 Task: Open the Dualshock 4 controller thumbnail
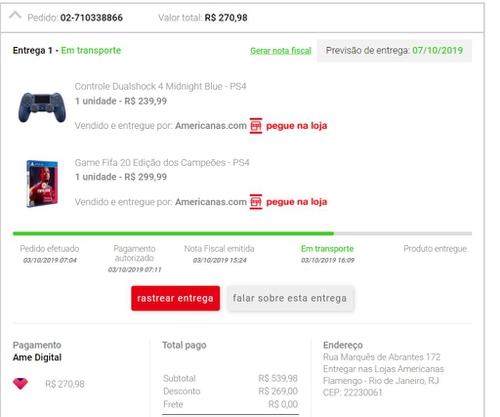[x=42, y=107]
